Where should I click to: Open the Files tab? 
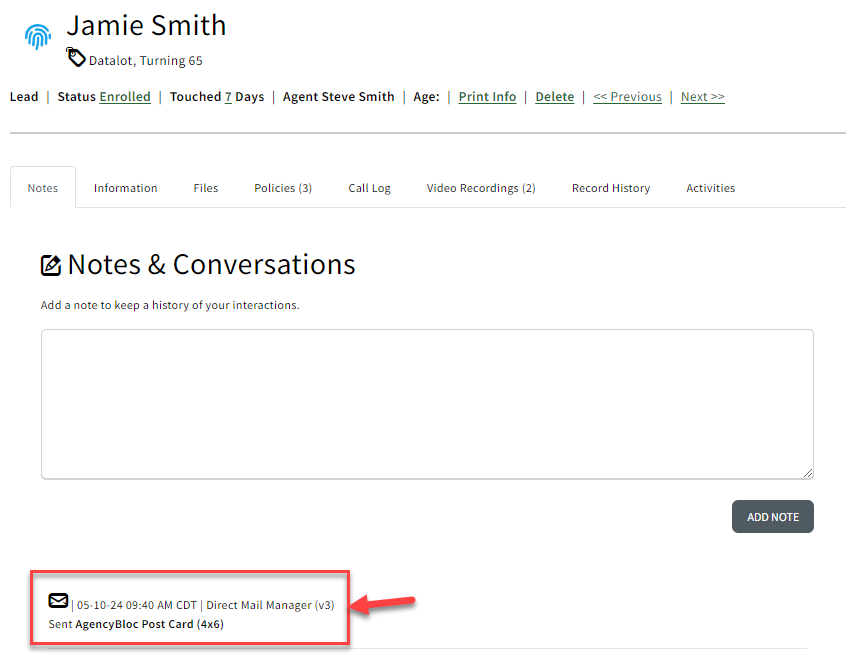[x=205, y=187]
